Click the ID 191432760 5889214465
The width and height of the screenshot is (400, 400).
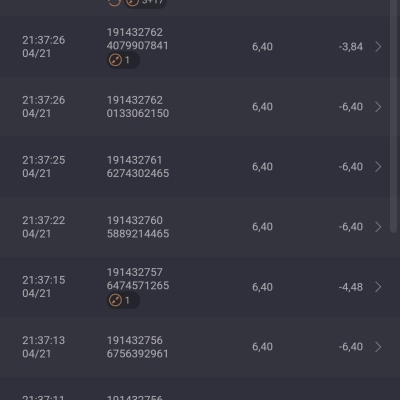pyautogui.click(x=138, y=227)
